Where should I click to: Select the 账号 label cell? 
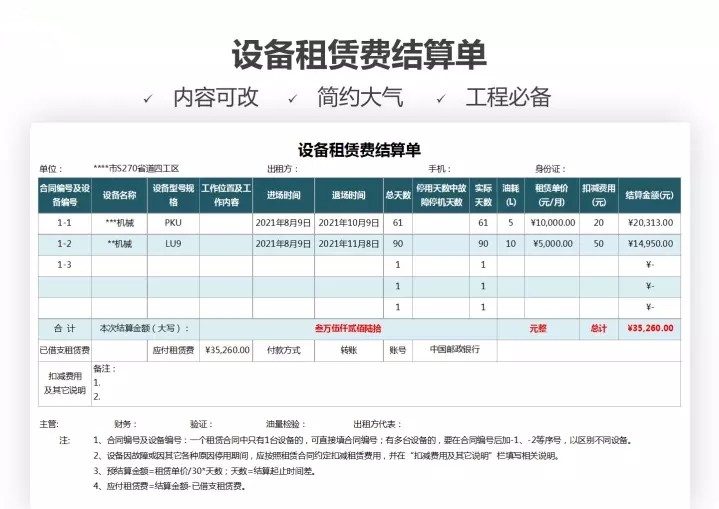click(x=398, y=350)
